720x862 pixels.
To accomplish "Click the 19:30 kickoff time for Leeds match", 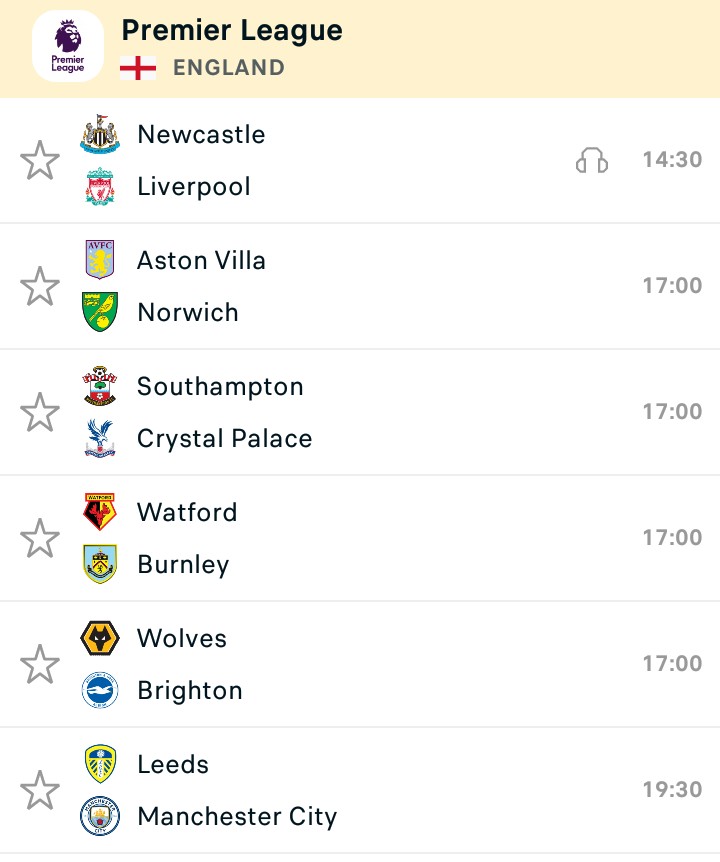I will pyautogui.click(x=673, y=789).
